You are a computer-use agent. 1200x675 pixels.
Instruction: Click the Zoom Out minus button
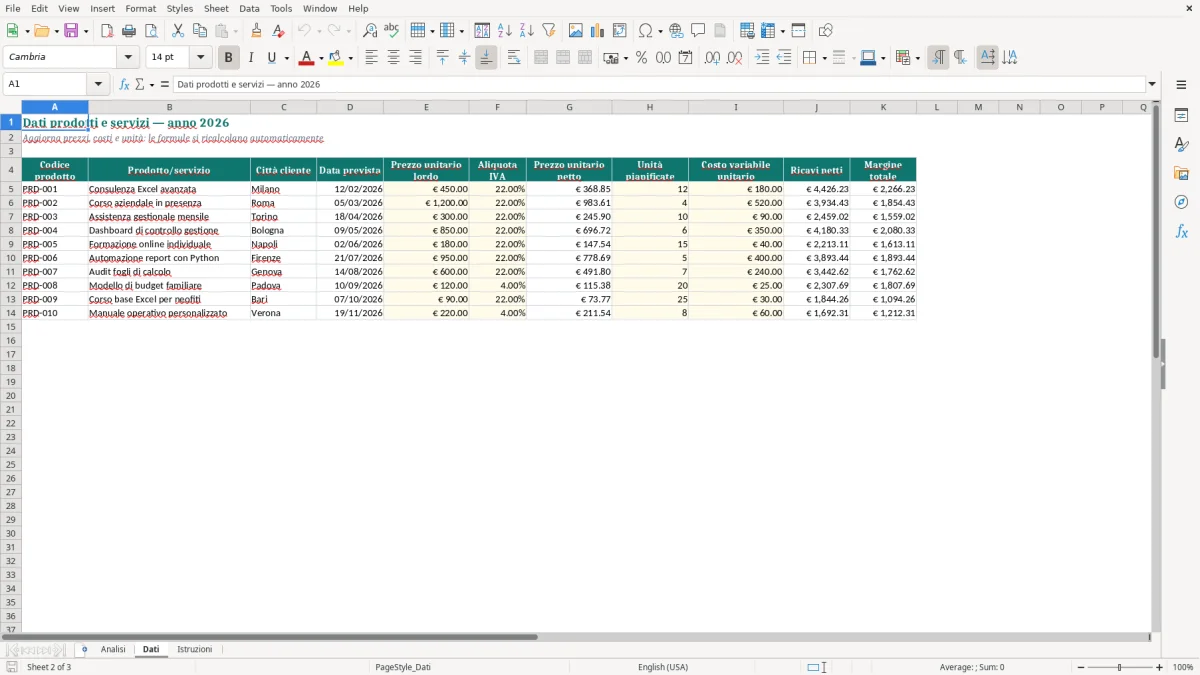click(1081, 667)
